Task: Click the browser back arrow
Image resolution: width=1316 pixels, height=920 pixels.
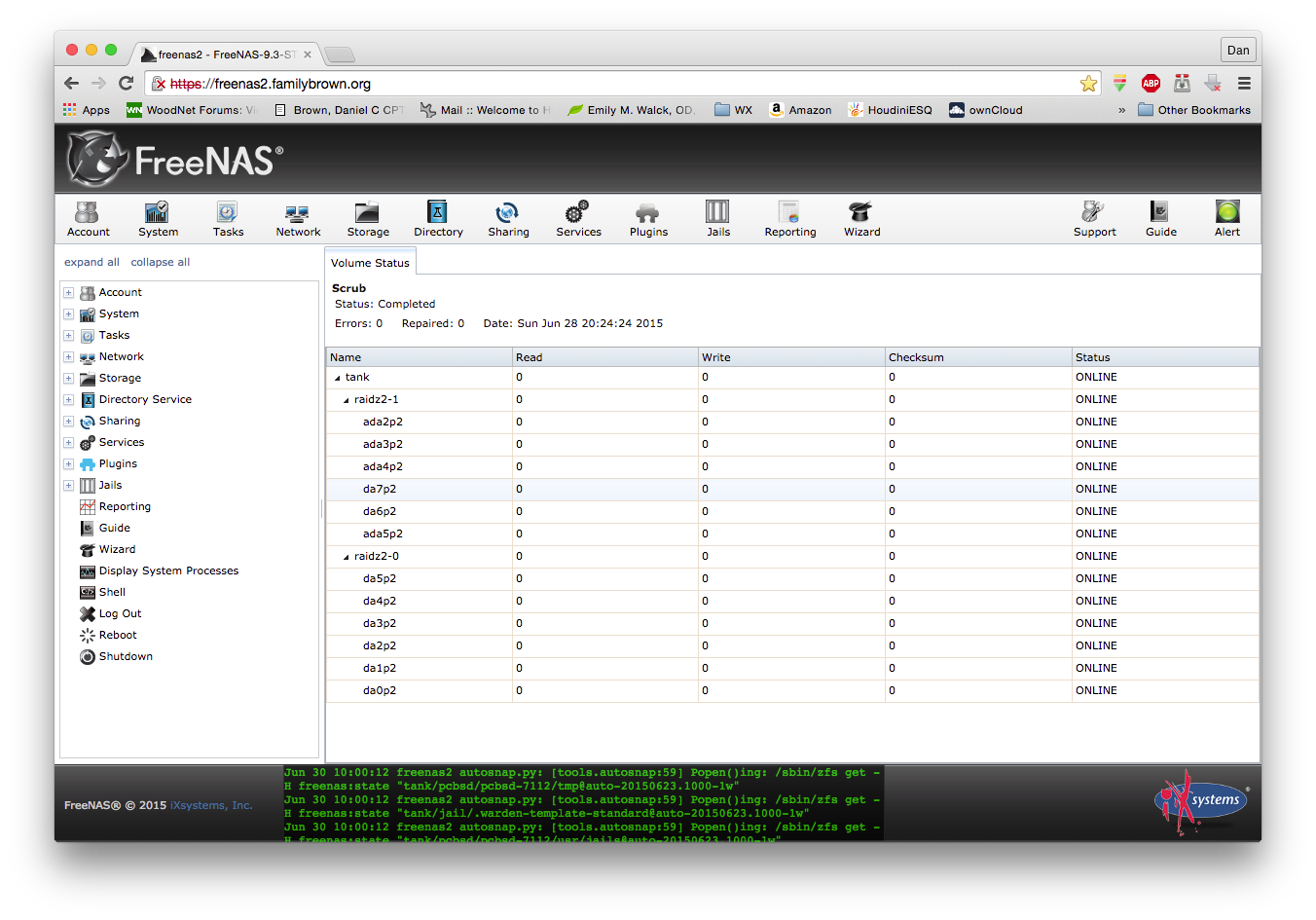Action: pyautogui.click(x=71, y=83)
